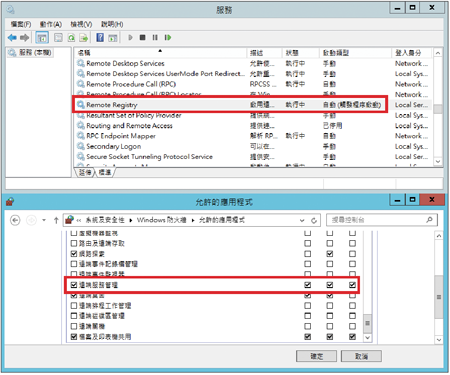Expand the address bar history dropdown
450x375 pixels.
(302, 220)
